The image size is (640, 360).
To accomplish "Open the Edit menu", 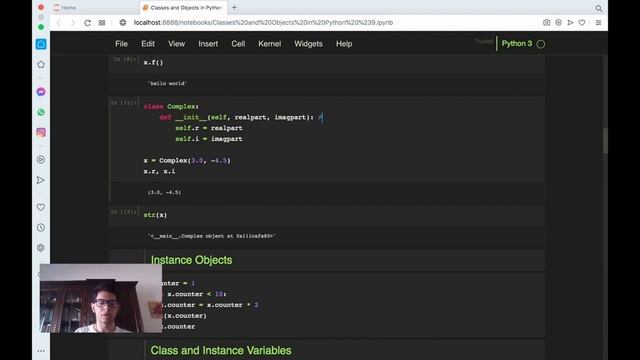I will [x=148, y=44].
